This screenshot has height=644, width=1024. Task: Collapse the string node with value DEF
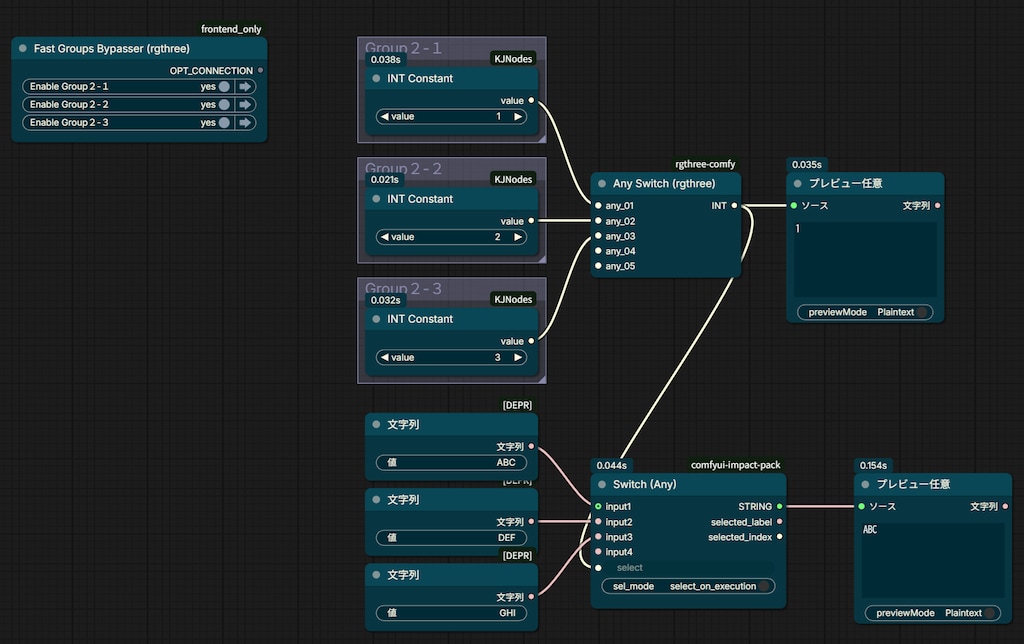click(376, 500)
